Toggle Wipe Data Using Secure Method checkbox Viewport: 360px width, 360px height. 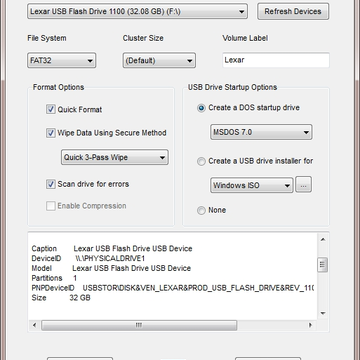[x=51, y=133]
